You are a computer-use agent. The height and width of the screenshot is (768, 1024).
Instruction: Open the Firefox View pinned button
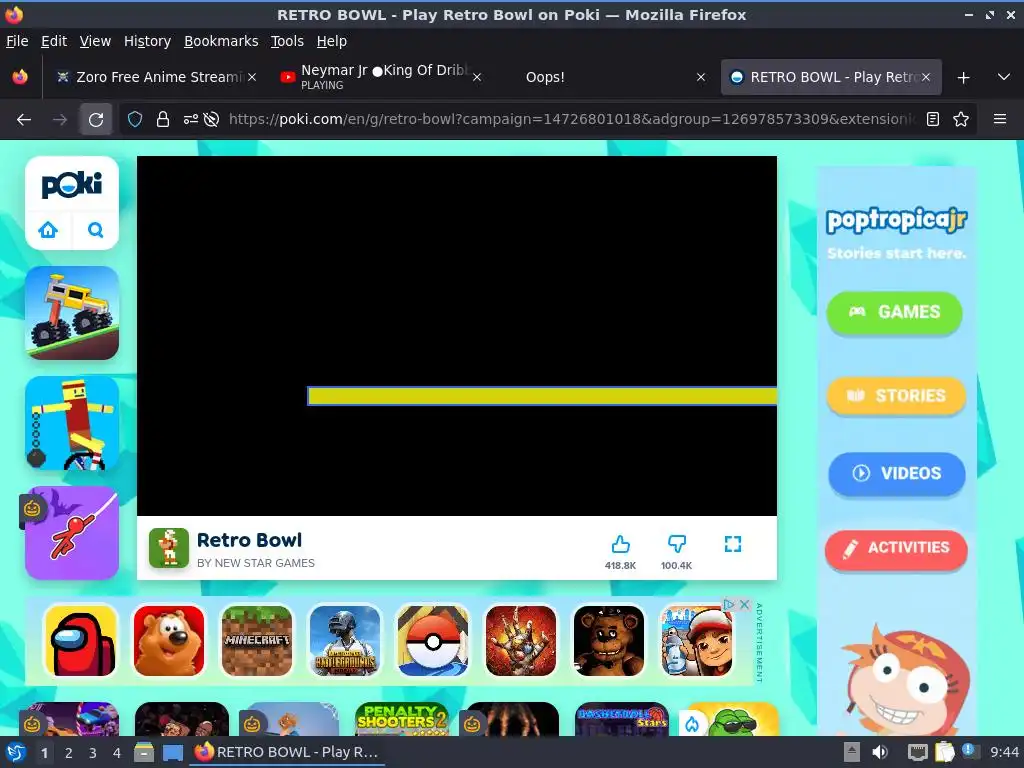pyautogui.click(x=20, y=77)
